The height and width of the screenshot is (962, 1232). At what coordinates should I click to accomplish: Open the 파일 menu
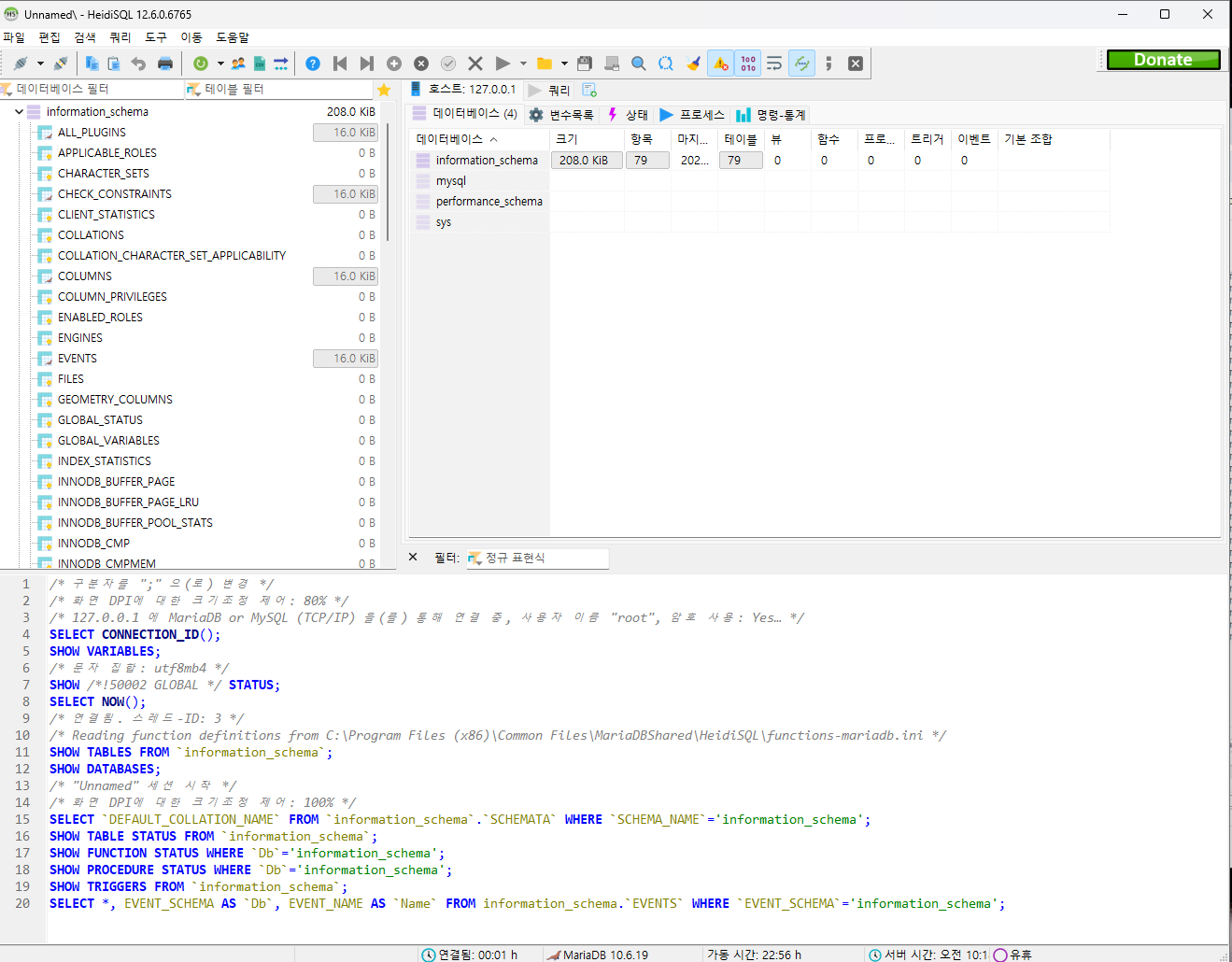pos(14,37)
